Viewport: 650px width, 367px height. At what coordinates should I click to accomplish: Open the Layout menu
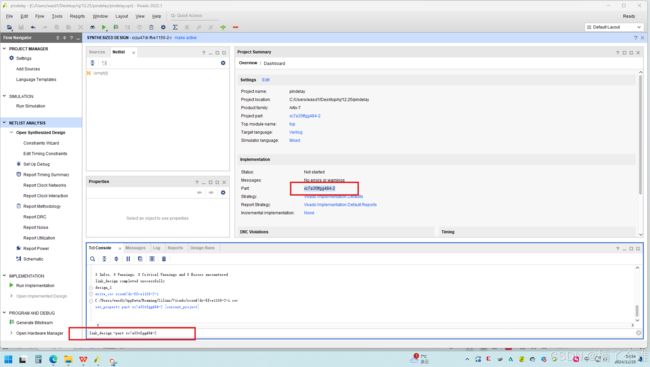point(121,16)
